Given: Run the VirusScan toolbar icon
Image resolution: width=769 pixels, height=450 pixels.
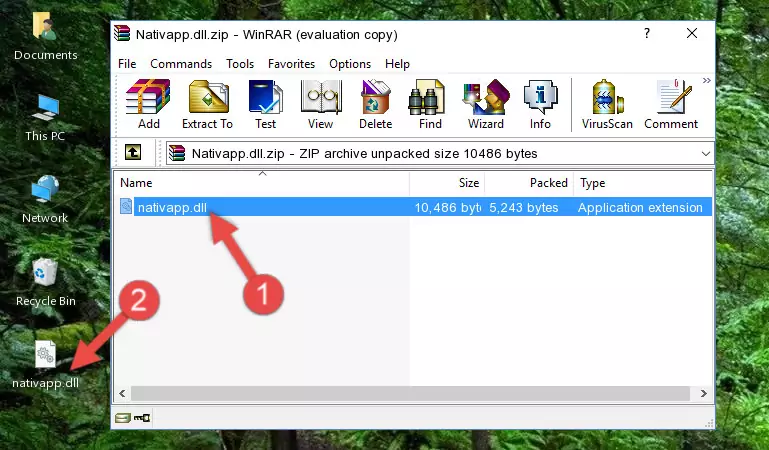Looking at the screenshot, I should click(607, 104).
